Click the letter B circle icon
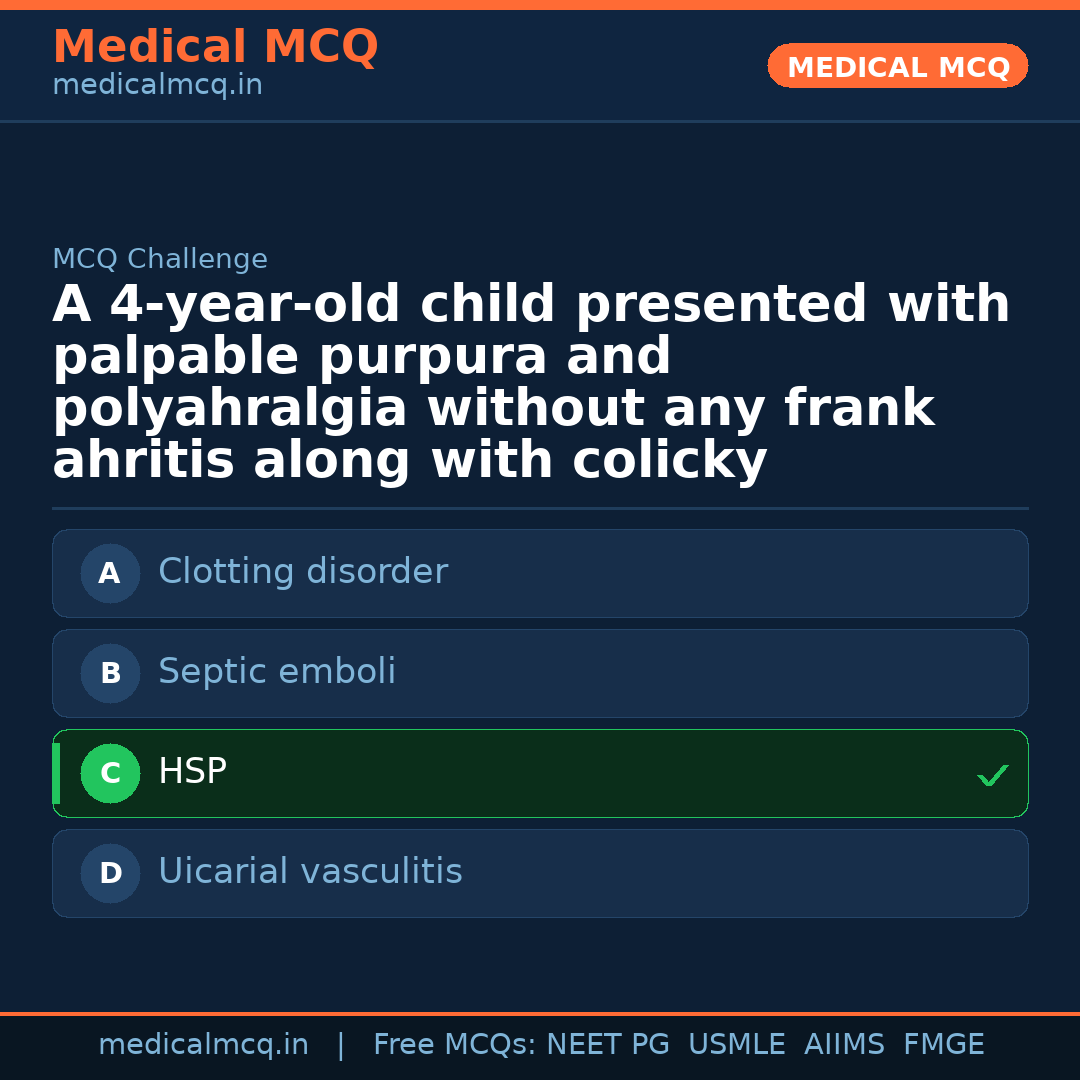Viewport: 1080px width, 1080px height. [110, 673]
